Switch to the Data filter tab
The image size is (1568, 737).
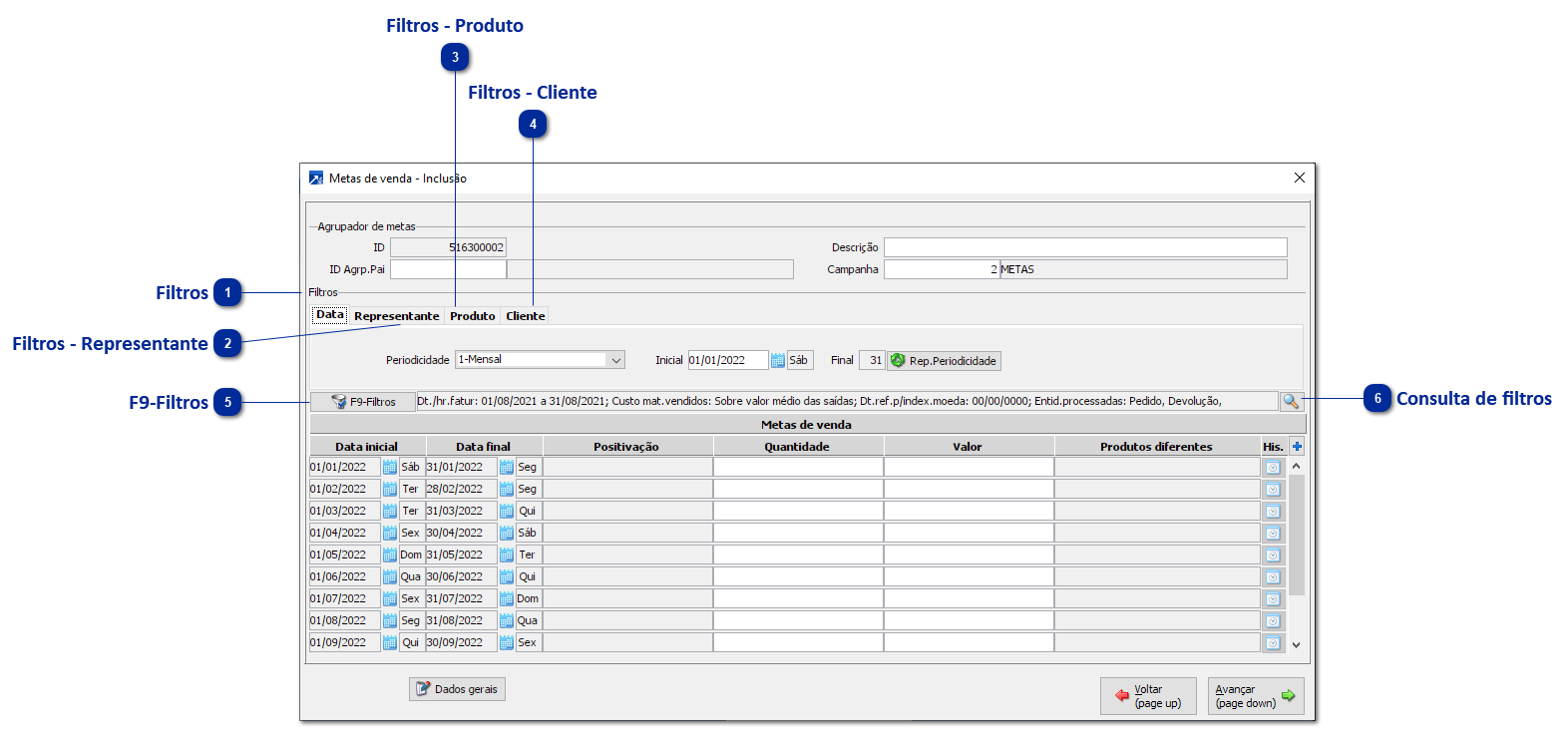330,314
